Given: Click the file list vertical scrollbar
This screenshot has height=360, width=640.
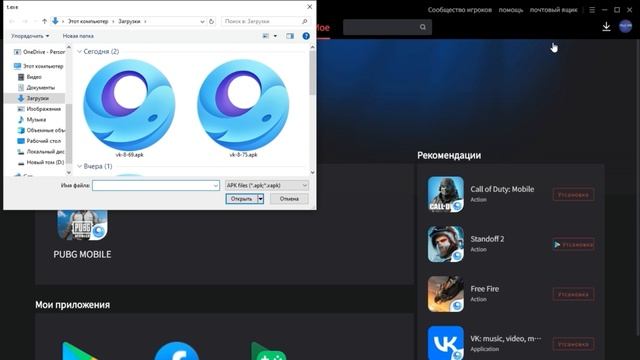Looking at the screenshot, I should (x=312, y=73).
